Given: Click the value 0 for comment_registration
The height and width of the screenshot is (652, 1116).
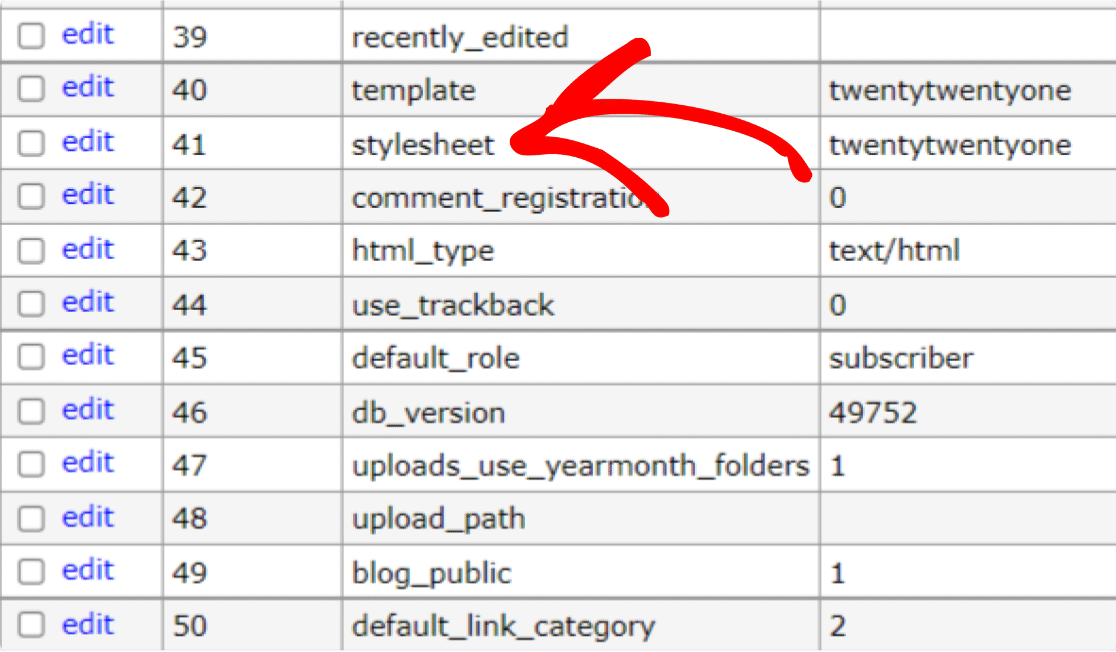Looking at the screenshot, I should click(x=838, y=197).
